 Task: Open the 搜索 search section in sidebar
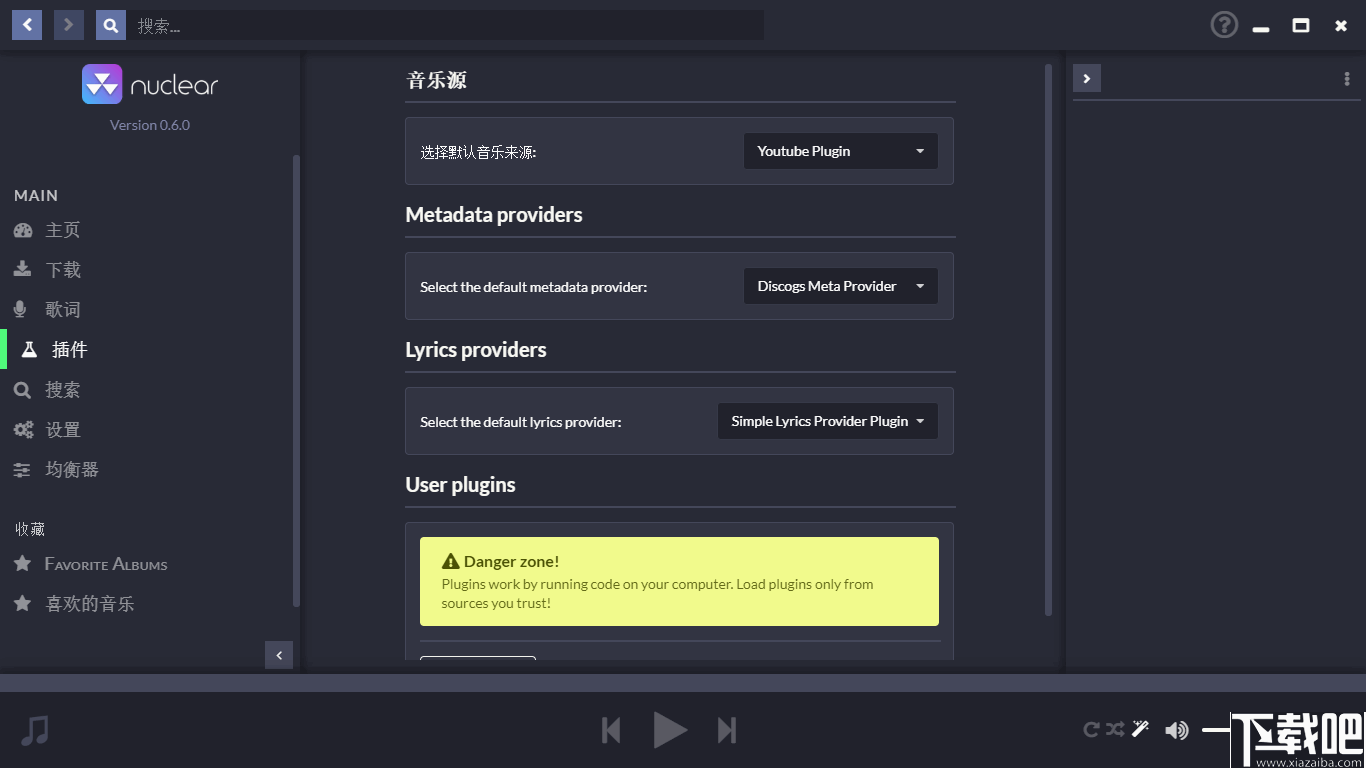point(62,389)
